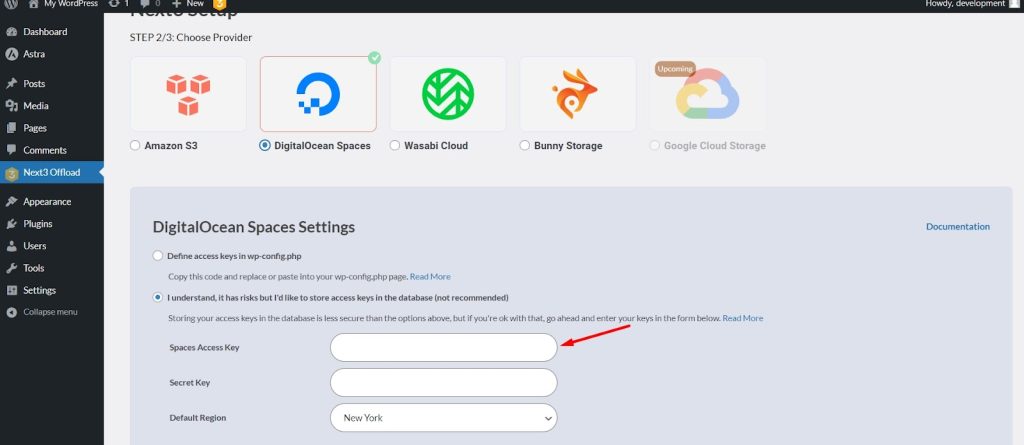Open the updates icon in admin bar

click(x=114, y=4)
